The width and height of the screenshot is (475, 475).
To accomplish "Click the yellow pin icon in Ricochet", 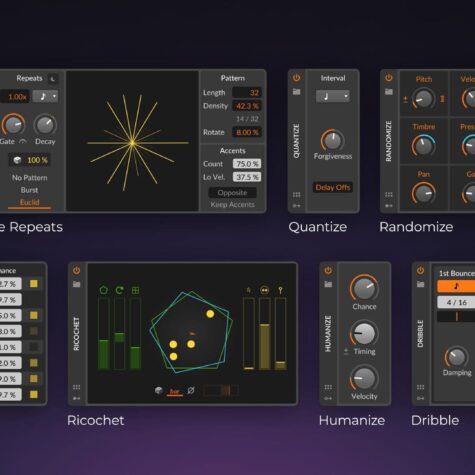I will coord(280,290).
